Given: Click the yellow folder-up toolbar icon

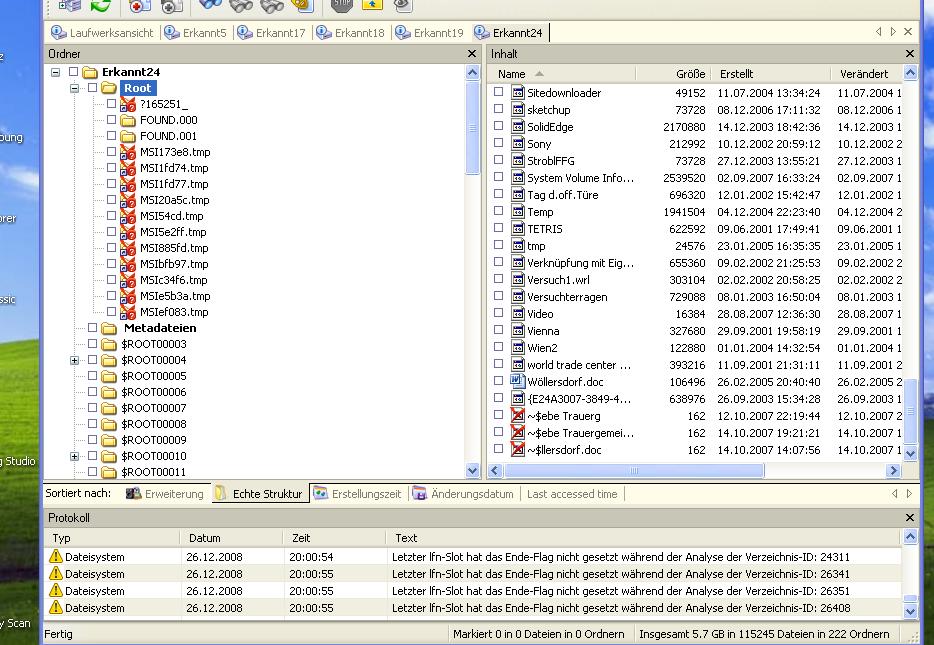Looking at the screenshot, I should coord(372,5).
